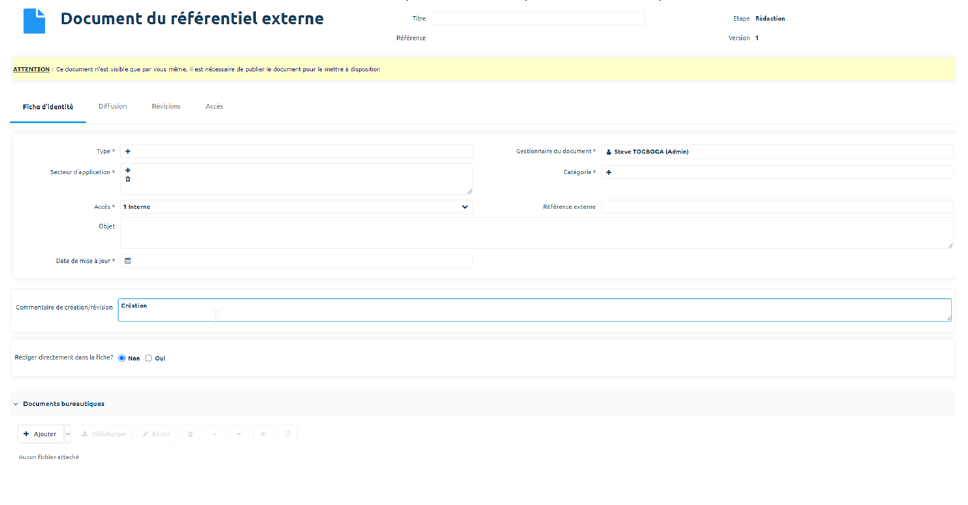Click the plus icon in Catégorie field

coord(609,173)
